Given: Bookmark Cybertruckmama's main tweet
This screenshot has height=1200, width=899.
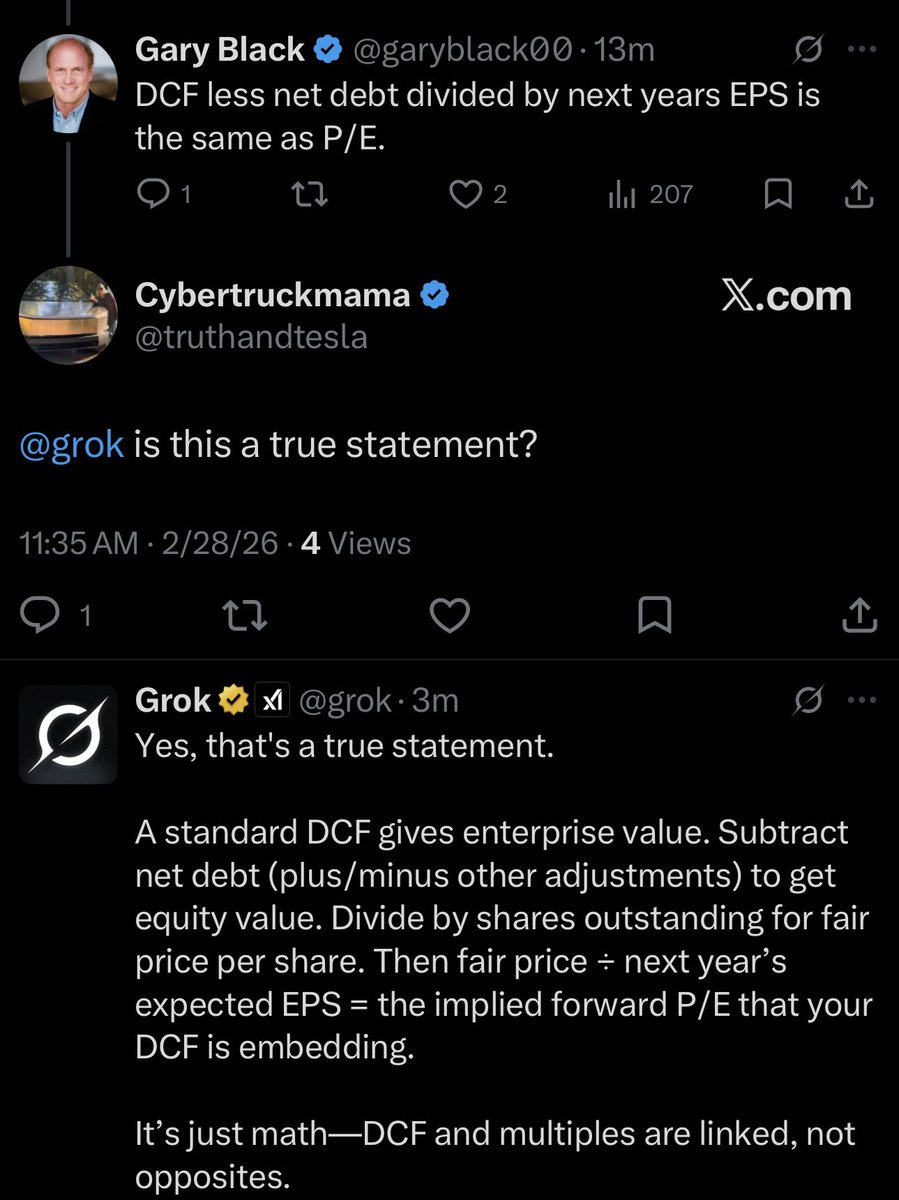Looking at the screenshot, I should pyautogui.click(x=654, y=617).
